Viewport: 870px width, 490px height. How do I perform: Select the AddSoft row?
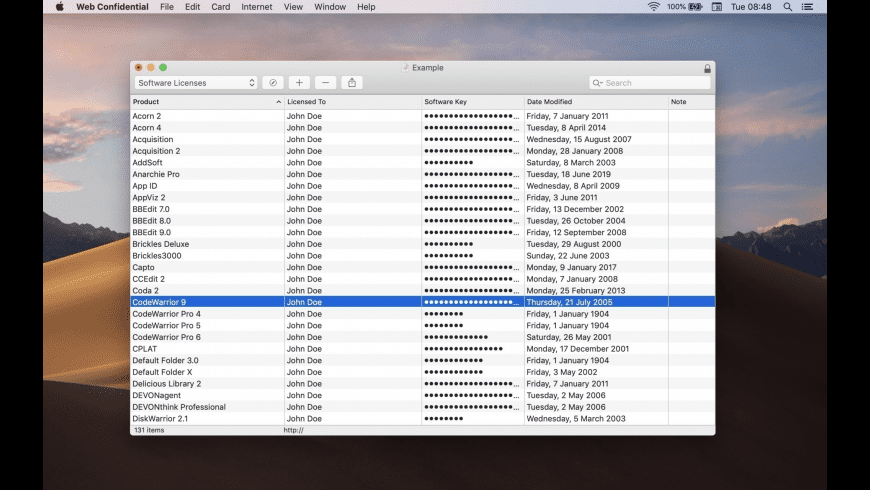coord(423,163)
